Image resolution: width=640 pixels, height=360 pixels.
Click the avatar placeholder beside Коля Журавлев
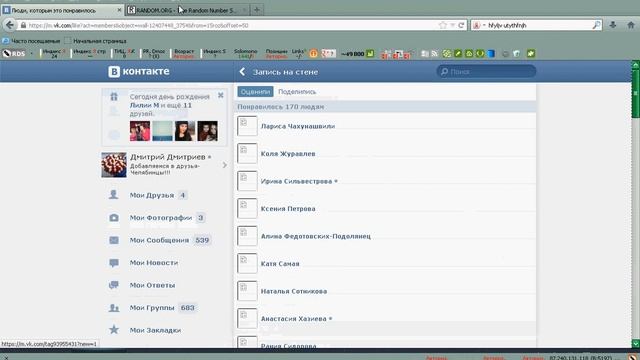click(247, 153)
